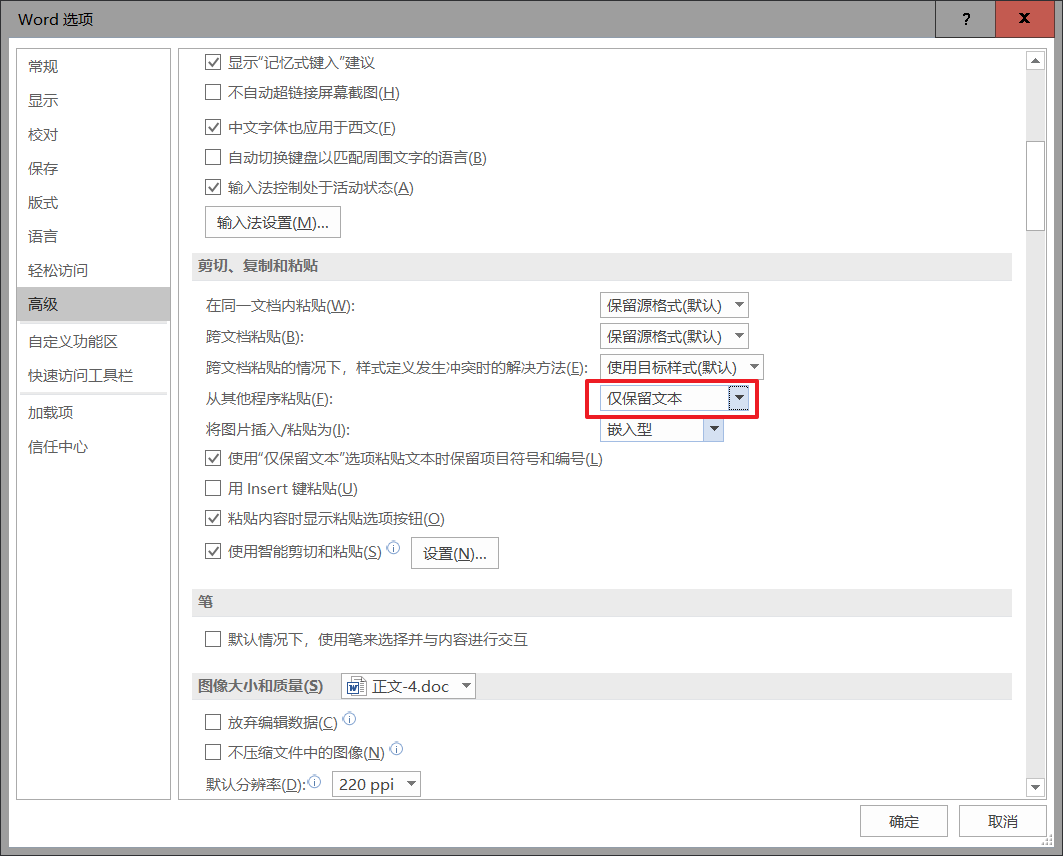
Task: Click the 设置 button for smart cut-paste
Action: pos(455,553)
